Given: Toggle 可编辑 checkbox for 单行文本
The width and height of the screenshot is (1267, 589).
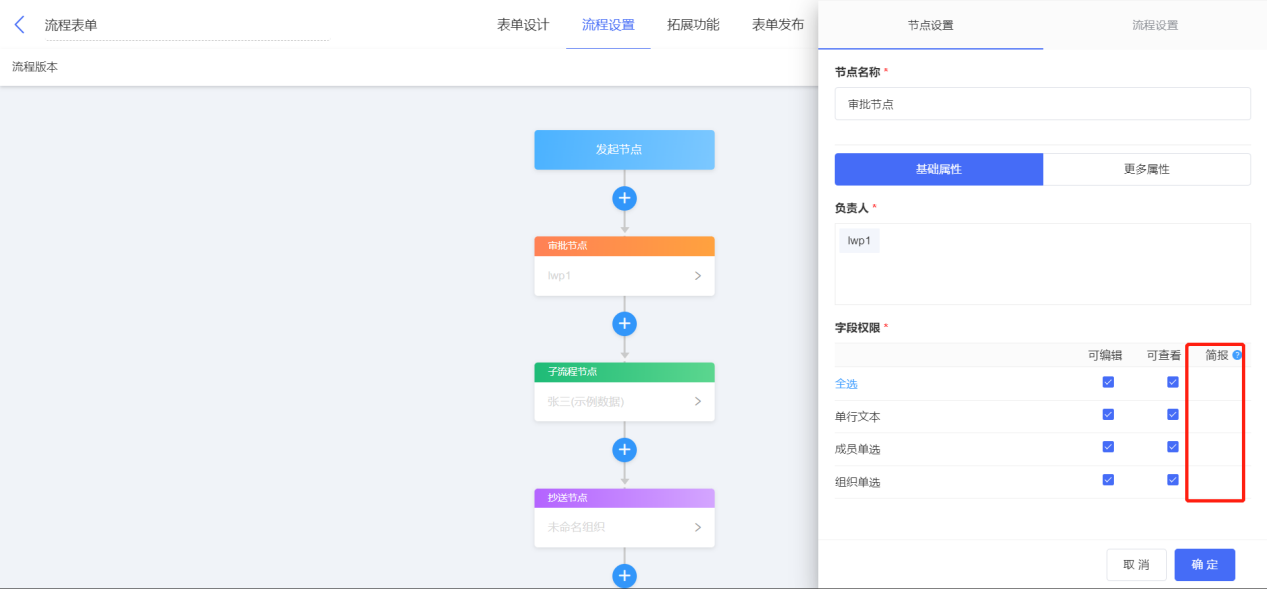Looking at the screenshot, I should click(x=1108, y=415).
